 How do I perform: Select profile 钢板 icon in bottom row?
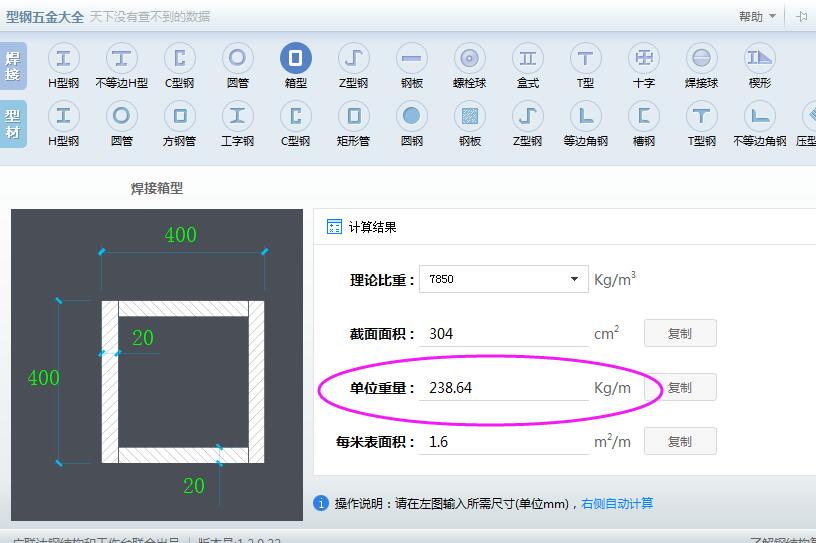coord(469,116)
